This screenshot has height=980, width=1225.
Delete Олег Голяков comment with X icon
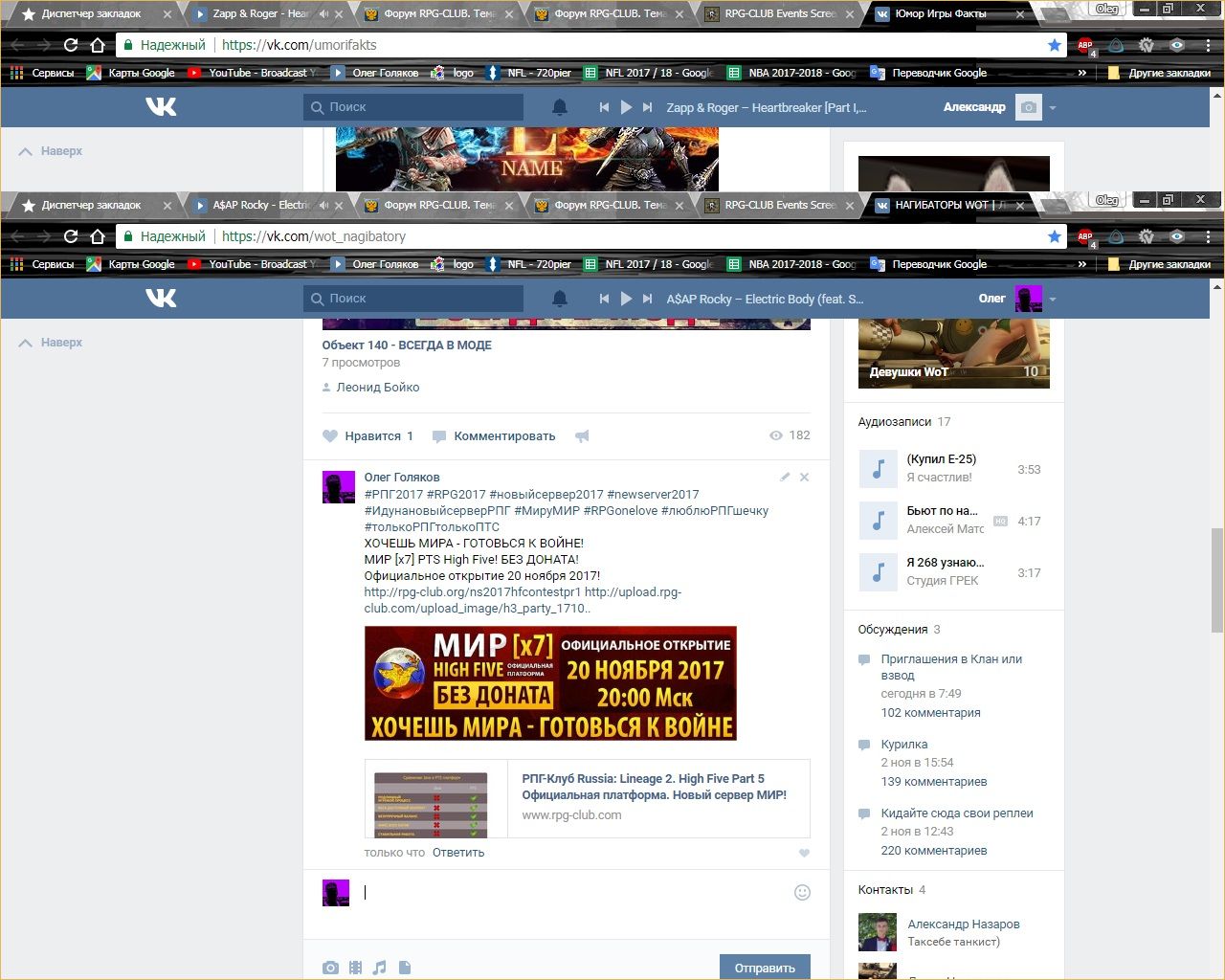804,477
